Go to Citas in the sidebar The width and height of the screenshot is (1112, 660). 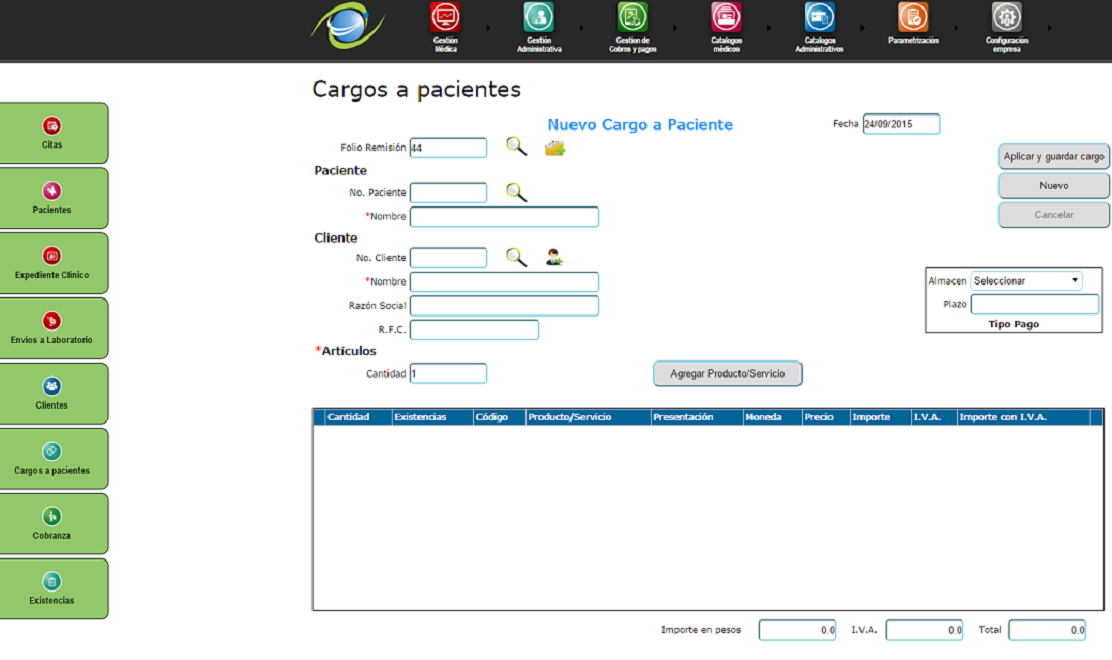click(x=53, y=134)
